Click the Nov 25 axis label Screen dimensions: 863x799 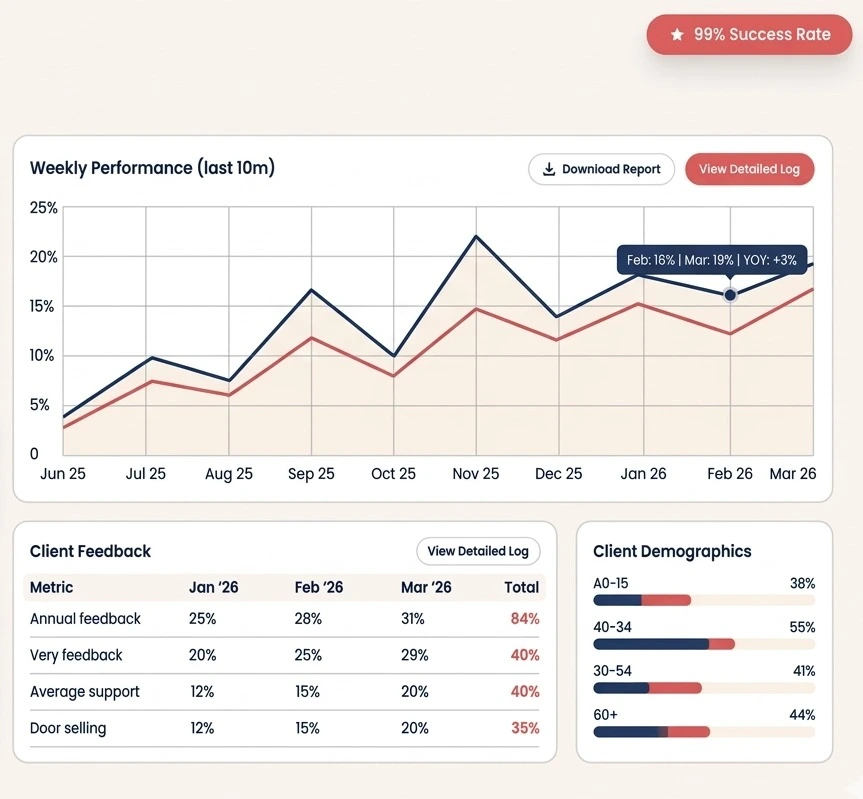(x=476, y=474)
